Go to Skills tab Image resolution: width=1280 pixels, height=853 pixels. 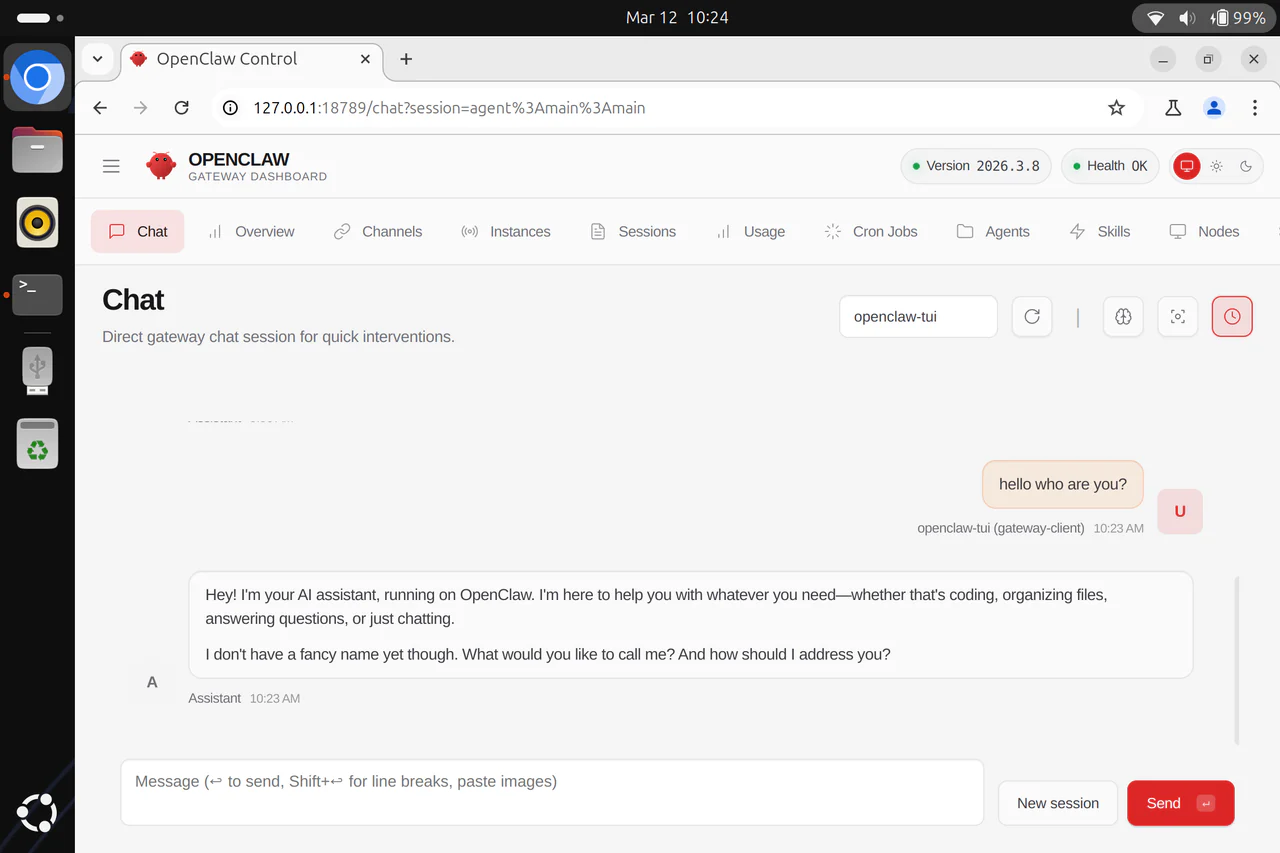1100,231
